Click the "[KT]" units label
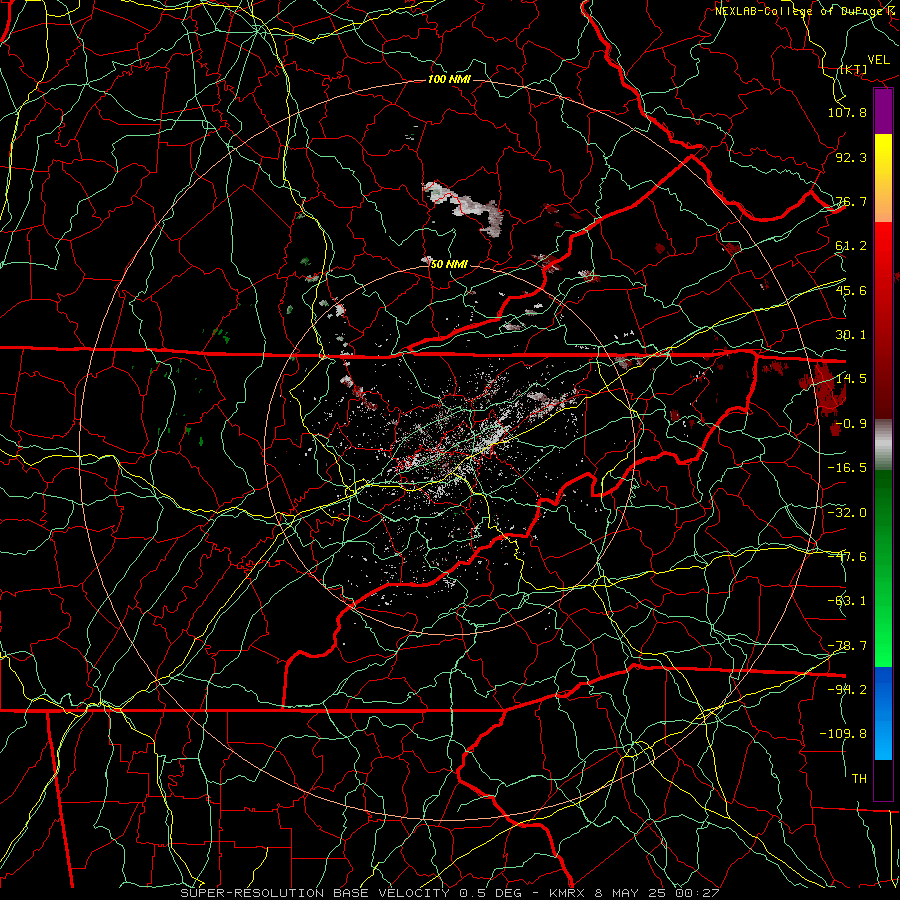This screenshot has width=900, height=900. [853, 69]
